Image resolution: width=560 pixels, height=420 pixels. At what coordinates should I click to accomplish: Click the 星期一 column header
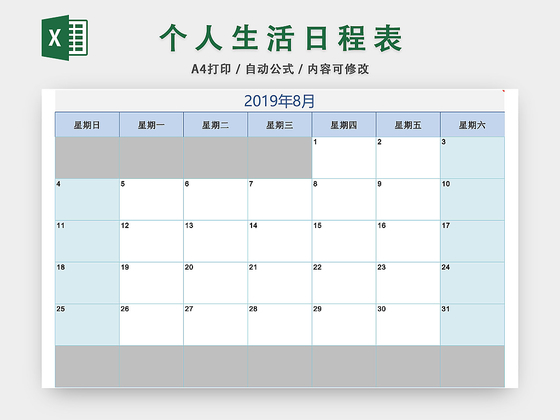coord(151,125)
